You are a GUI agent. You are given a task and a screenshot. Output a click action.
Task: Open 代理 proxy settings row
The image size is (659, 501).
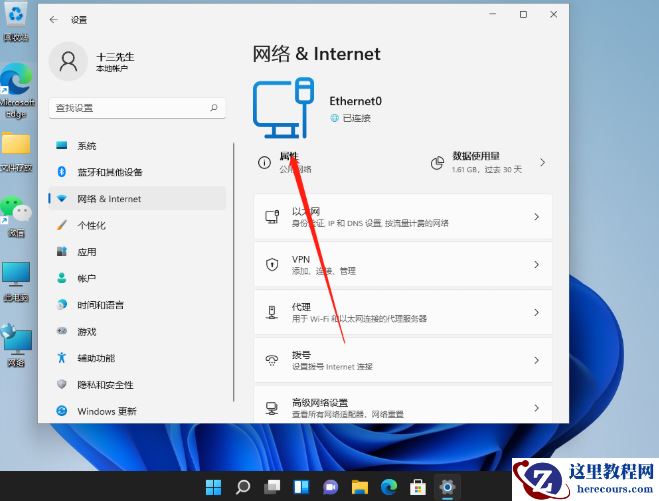[403, 312]
